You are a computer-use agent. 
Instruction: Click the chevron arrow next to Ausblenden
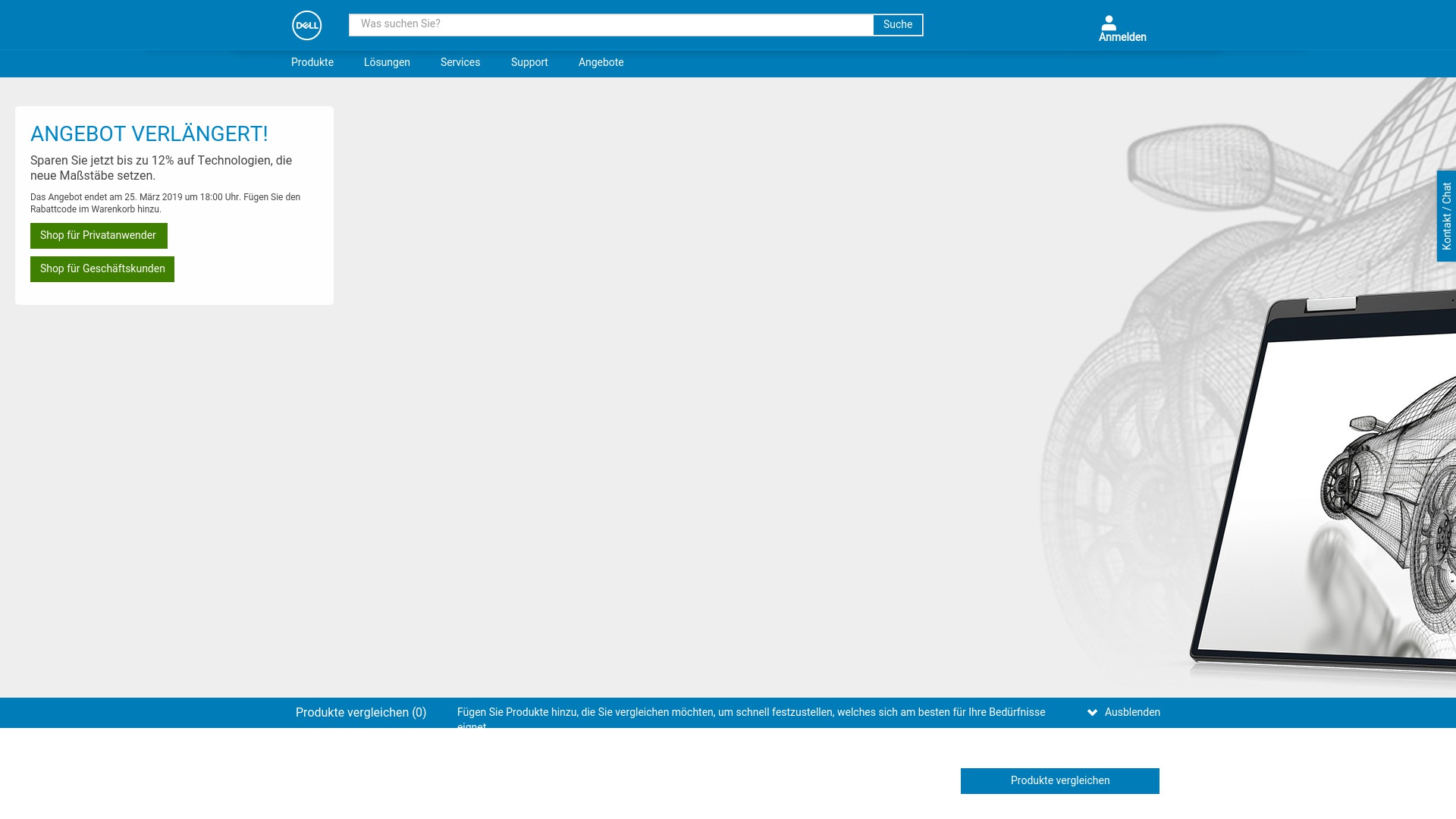1092,713
